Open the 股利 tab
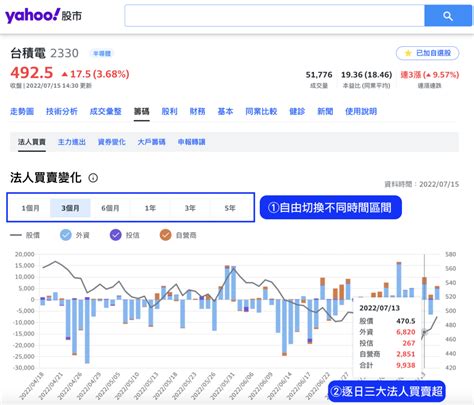Screen dimensions: 474x405 tap(169, 111)
